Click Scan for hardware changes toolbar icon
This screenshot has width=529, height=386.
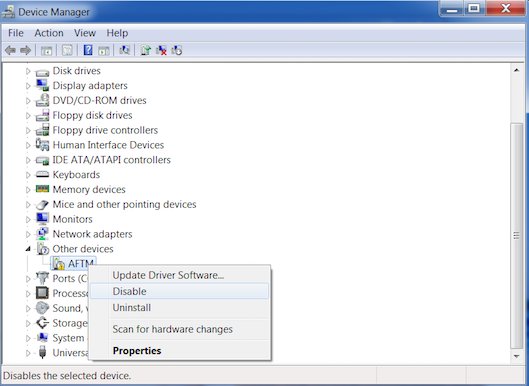pyautogui.click(x=124, y=50)
